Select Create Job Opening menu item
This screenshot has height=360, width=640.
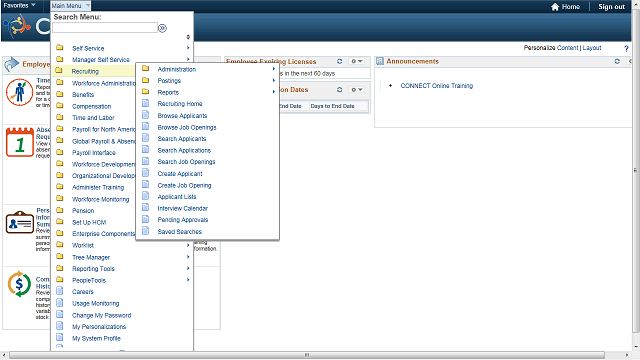pyautogui.click(x=184, y=185)
